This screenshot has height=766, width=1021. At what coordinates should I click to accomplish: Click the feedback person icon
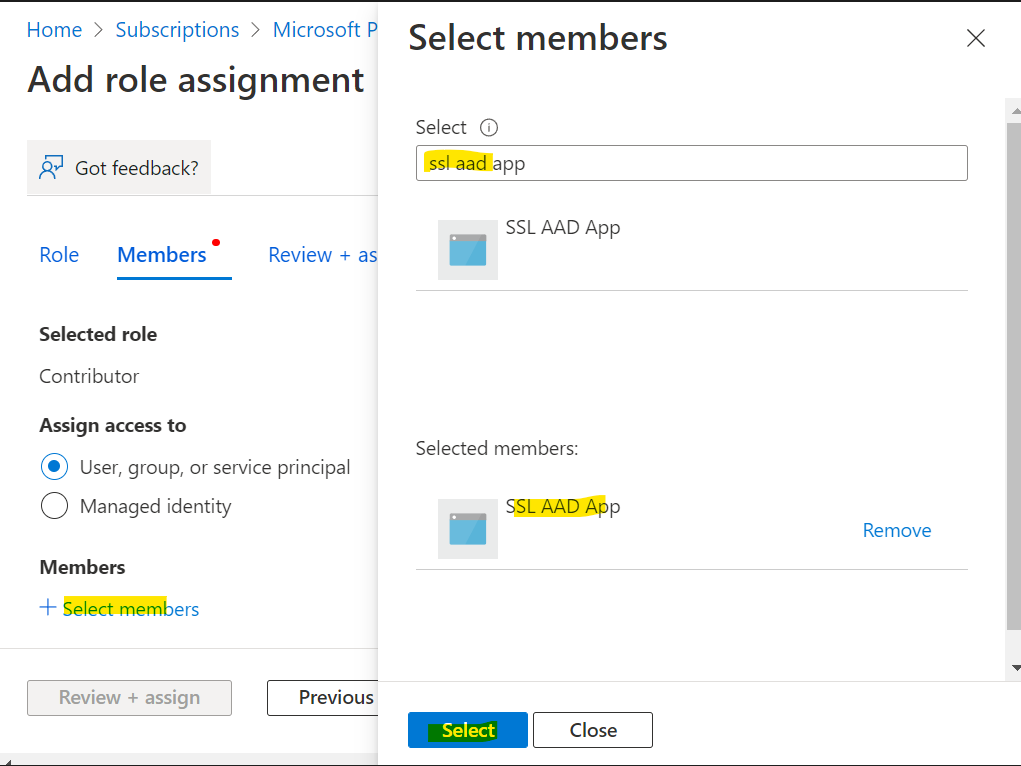(x=51, y=167)
